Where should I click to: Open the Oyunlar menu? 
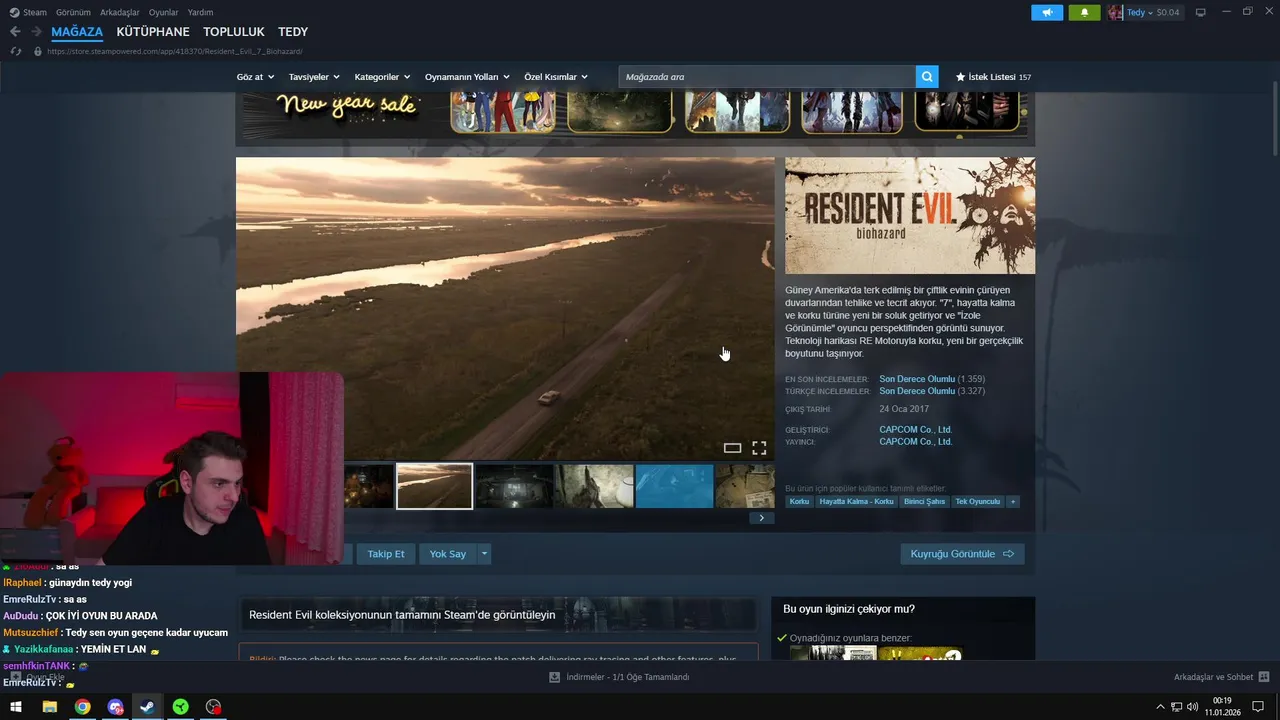[x=164, y=13]
